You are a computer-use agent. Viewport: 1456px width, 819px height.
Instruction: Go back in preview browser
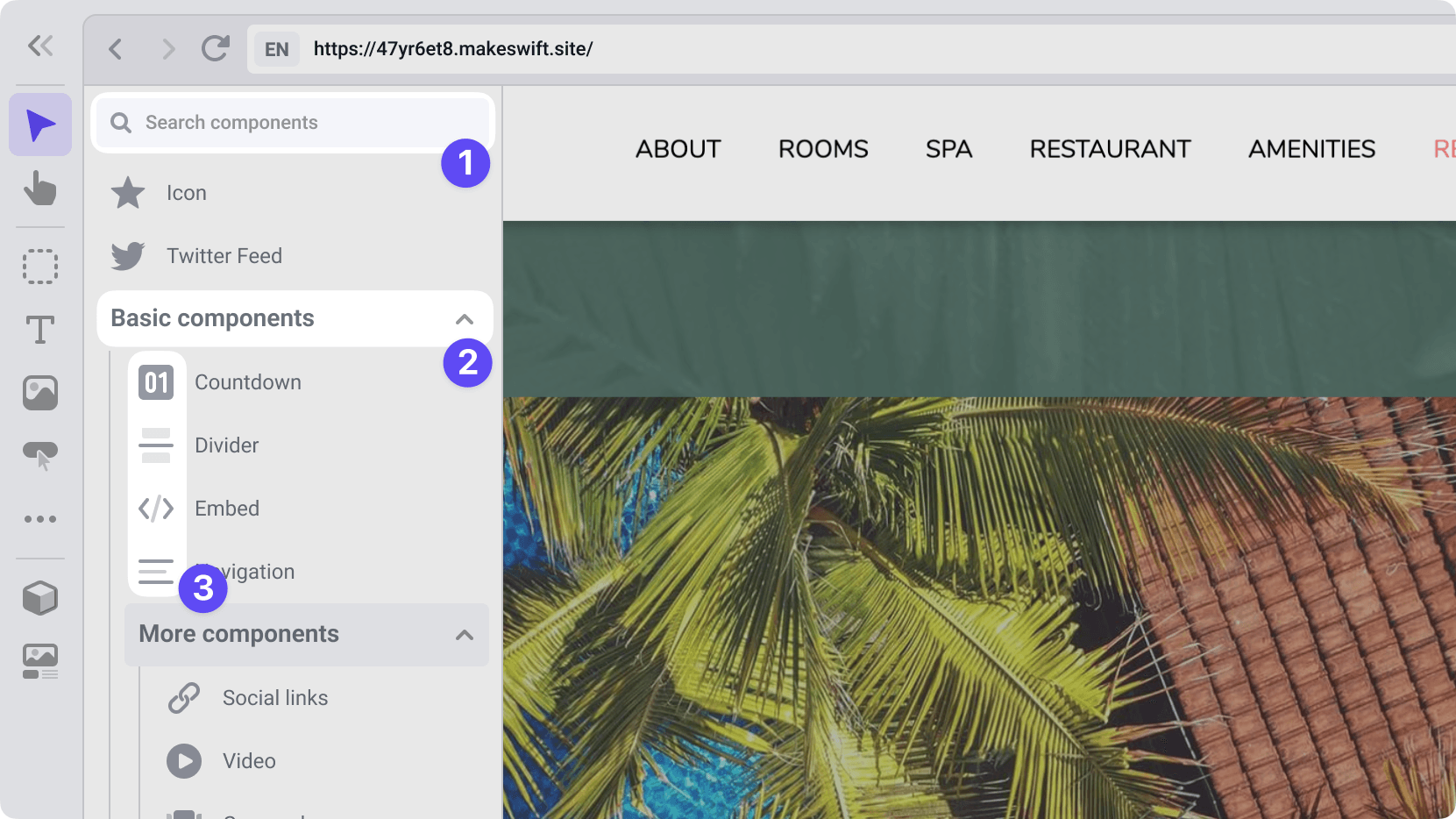(x=116, y=49)
